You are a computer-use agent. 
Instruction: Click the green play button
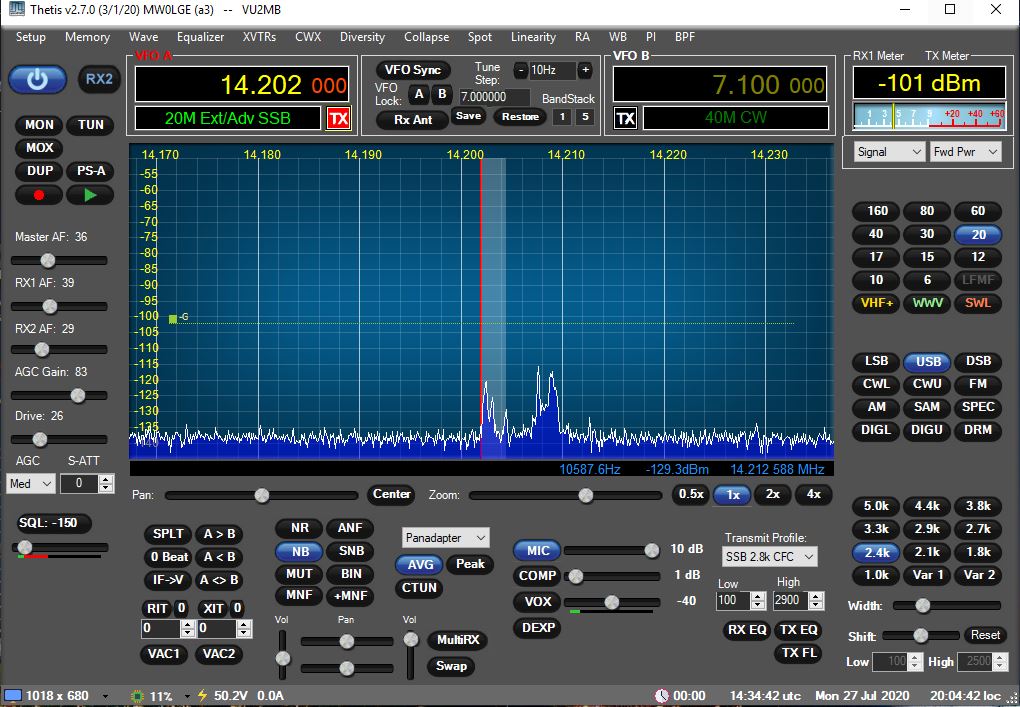tap(90, 194)
